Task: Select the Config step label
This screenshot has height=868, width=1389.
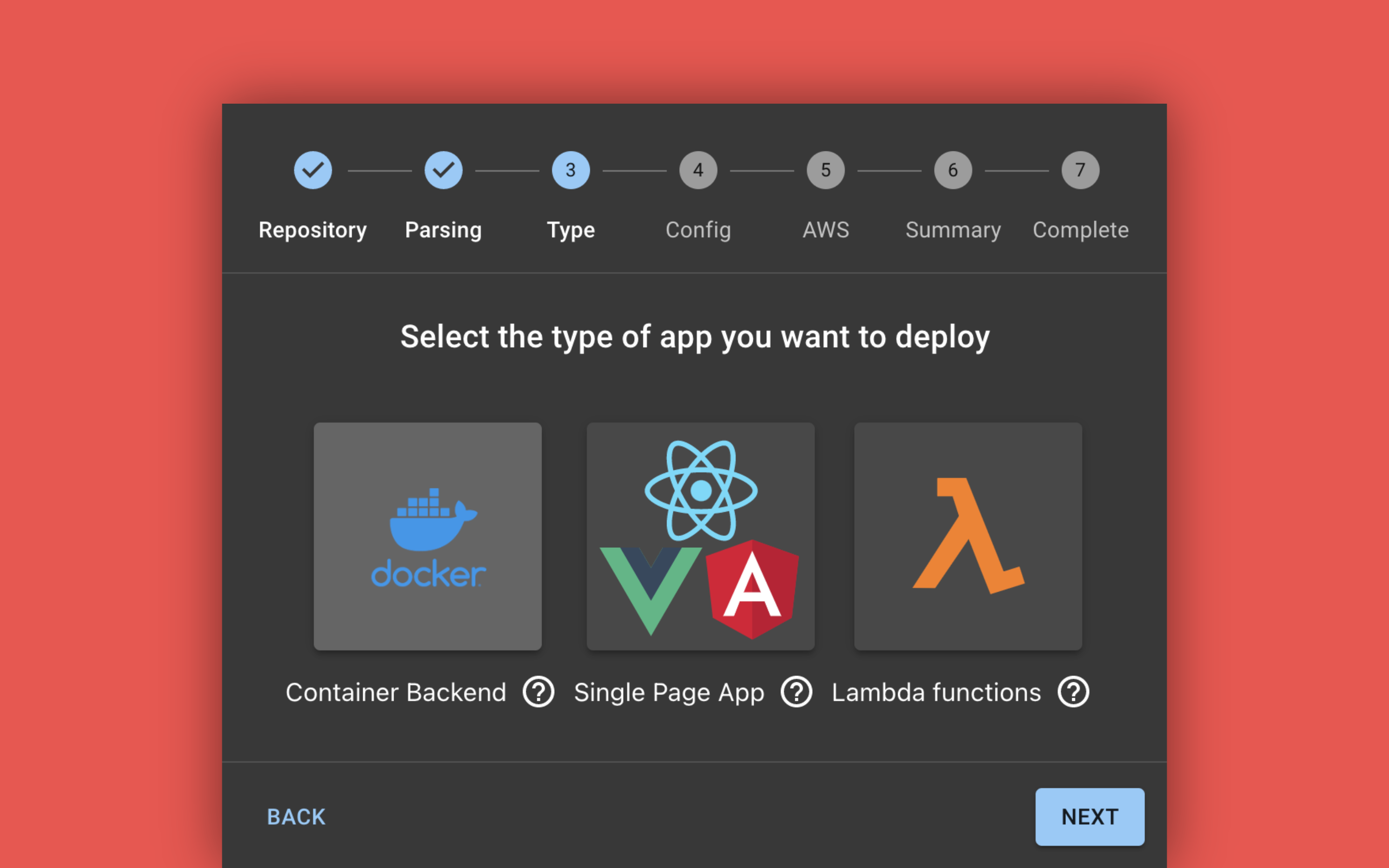Action: pos(698,230)
